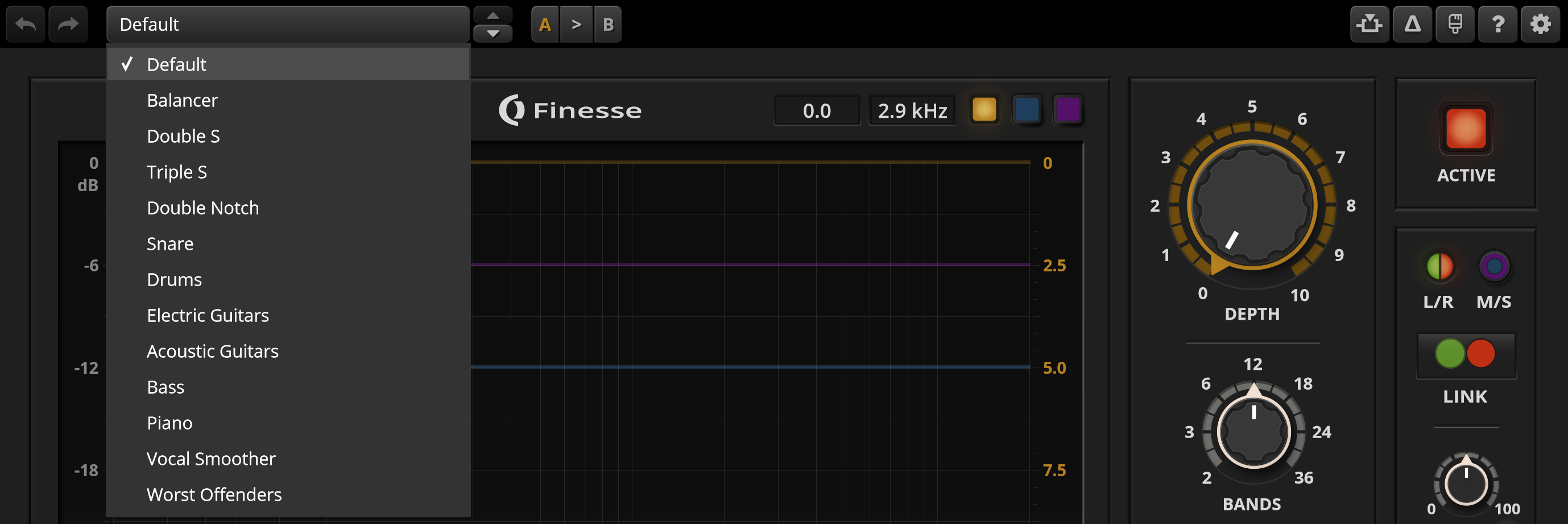The image size is (1568, 524).
Task: Open the Default preset dropdown
Action: click(288, 24)
